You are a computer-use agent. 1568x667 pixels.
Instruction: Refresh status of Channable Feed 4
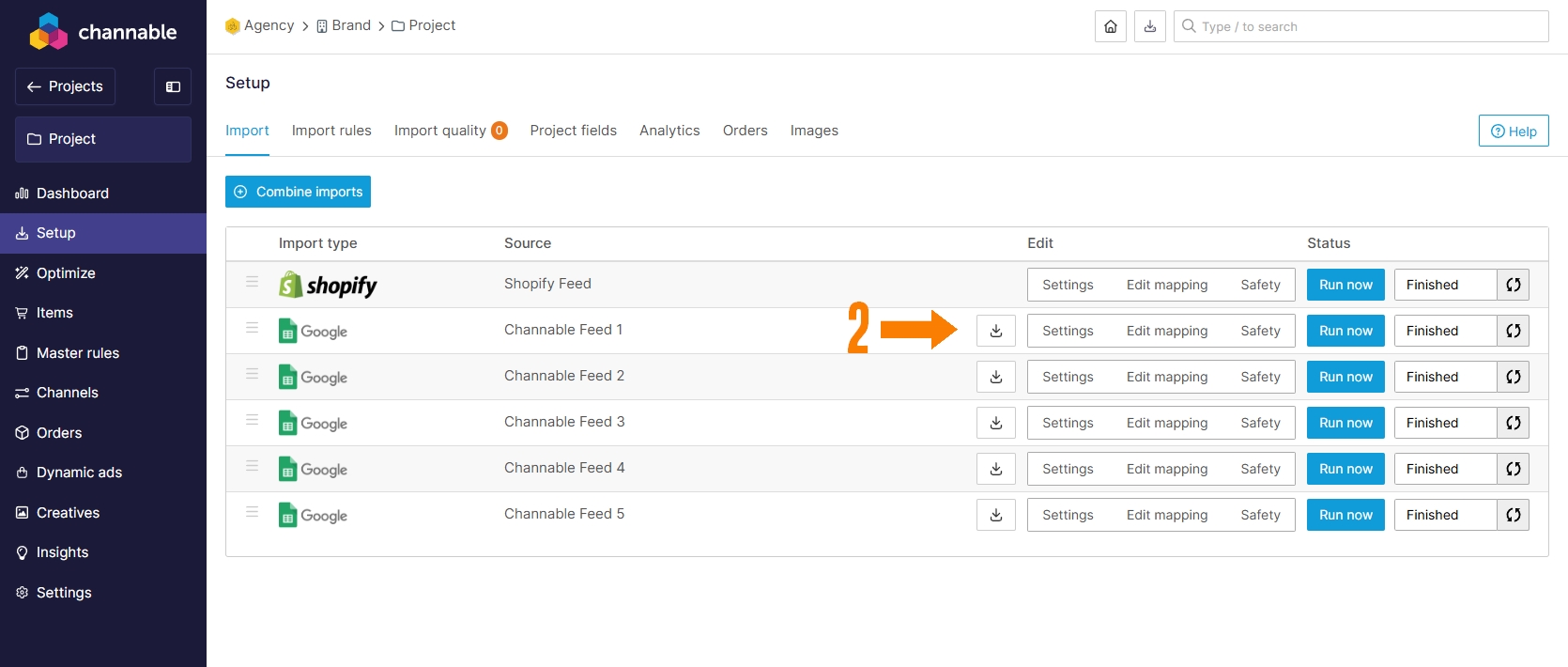click(x=1514, y=469)
